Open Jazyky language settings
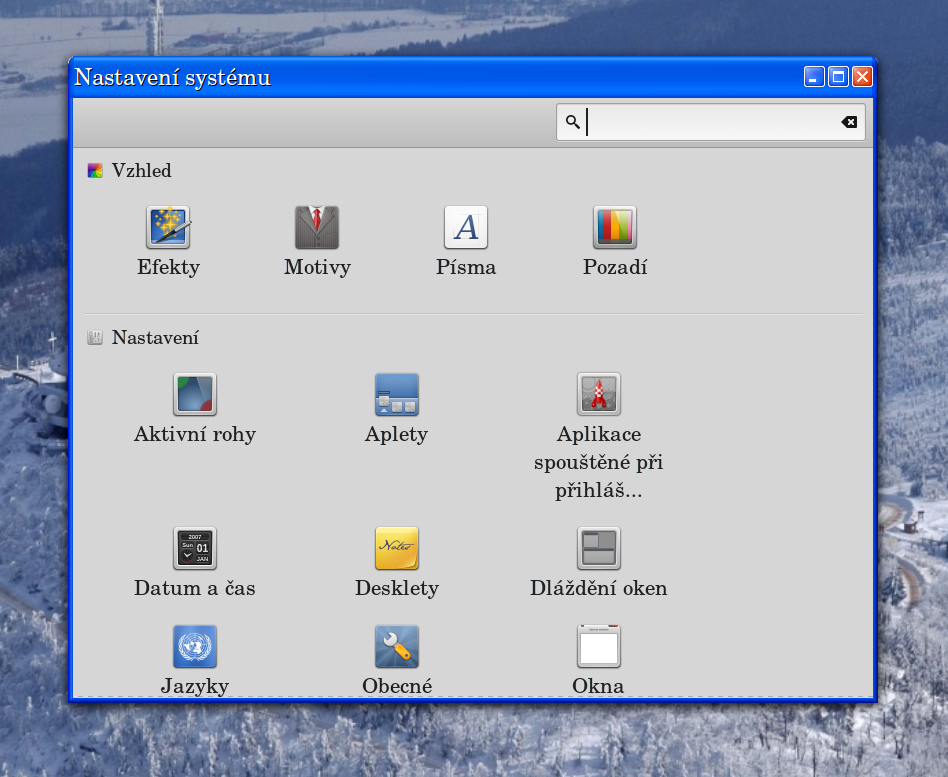Image resolution: width=948 pixels, height=777 pixels. (195, 647)
